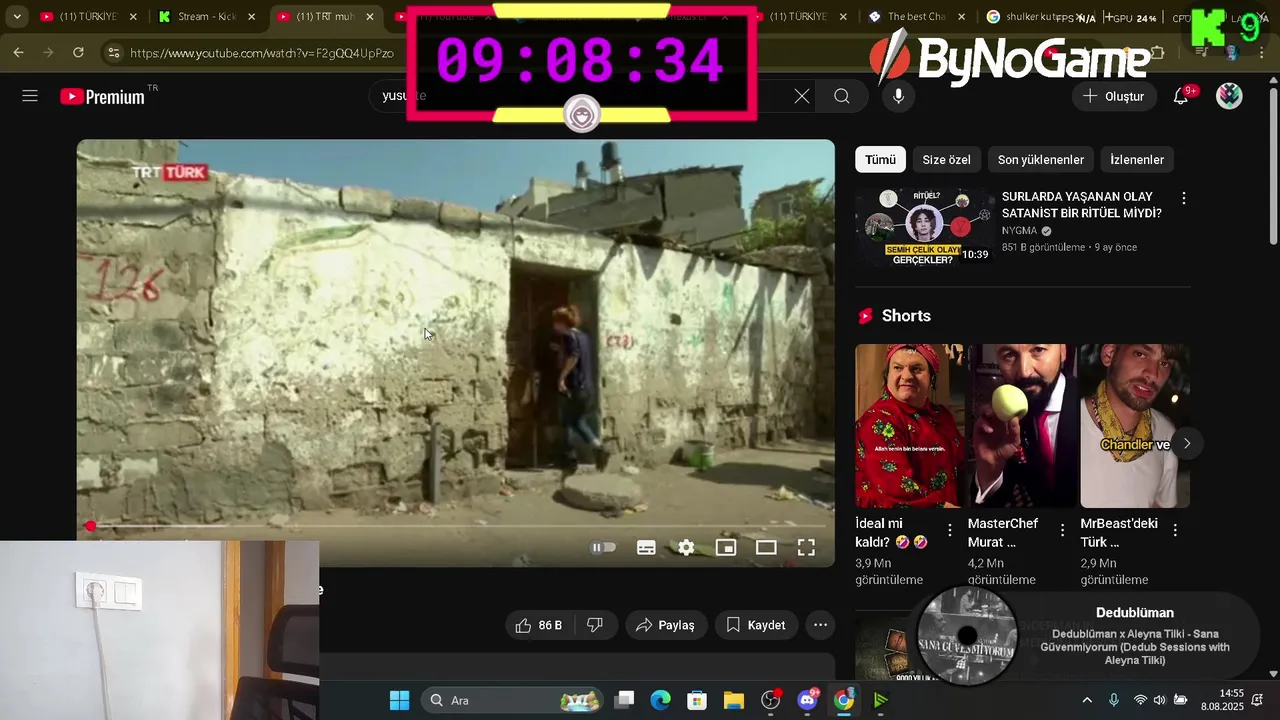The height and width of the screenshot is (720, 1280).
Task: Select the Size özel filter chip
Action: tap(946, 160)
